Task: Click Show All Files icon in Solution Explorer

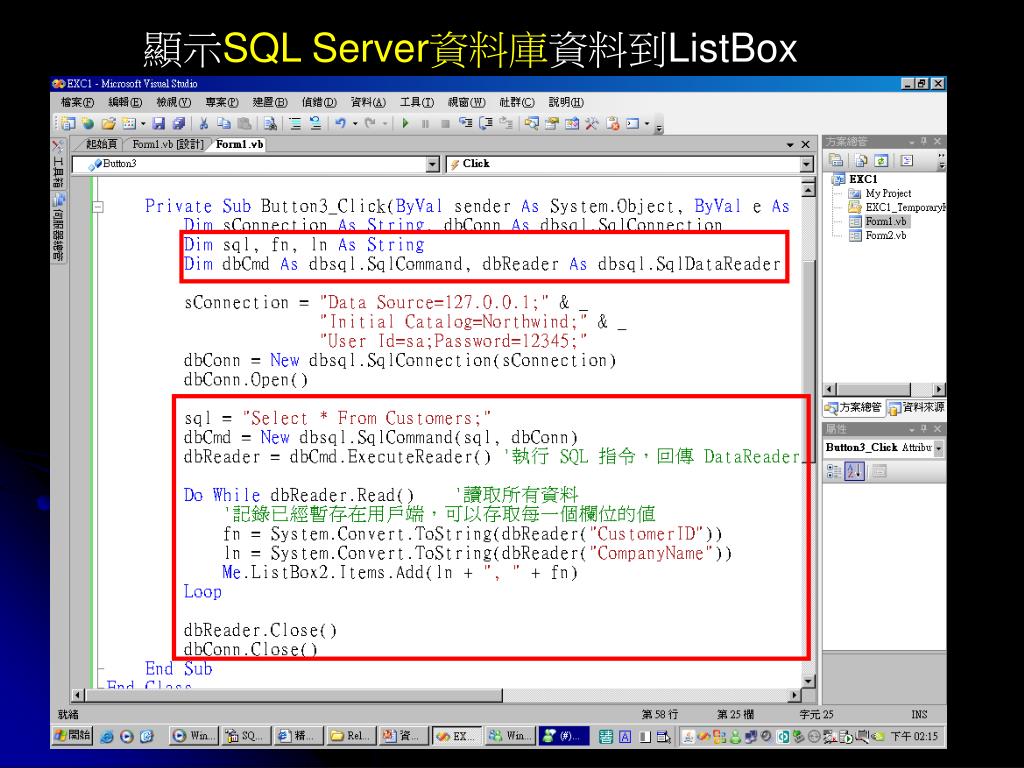Action: pos(861,161)
